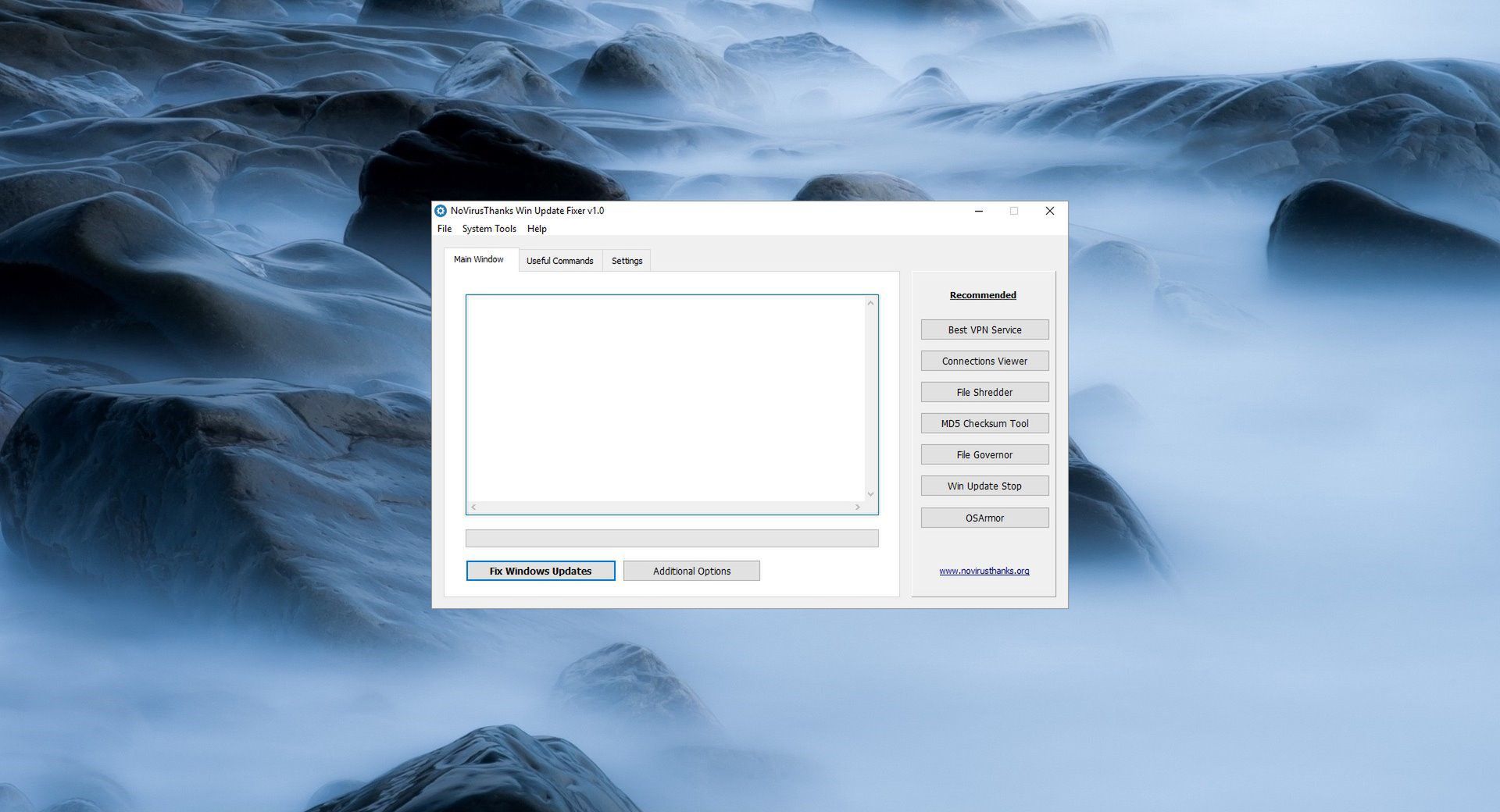Click the progress bar below the log area

(671, 538)
